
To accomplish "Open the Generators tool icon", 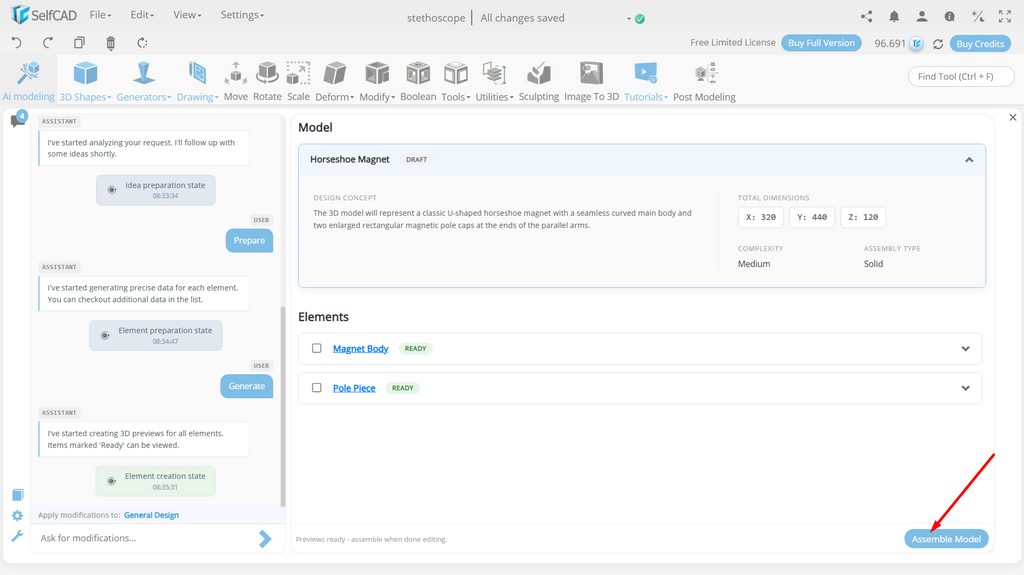I will [x=144, y=73].
